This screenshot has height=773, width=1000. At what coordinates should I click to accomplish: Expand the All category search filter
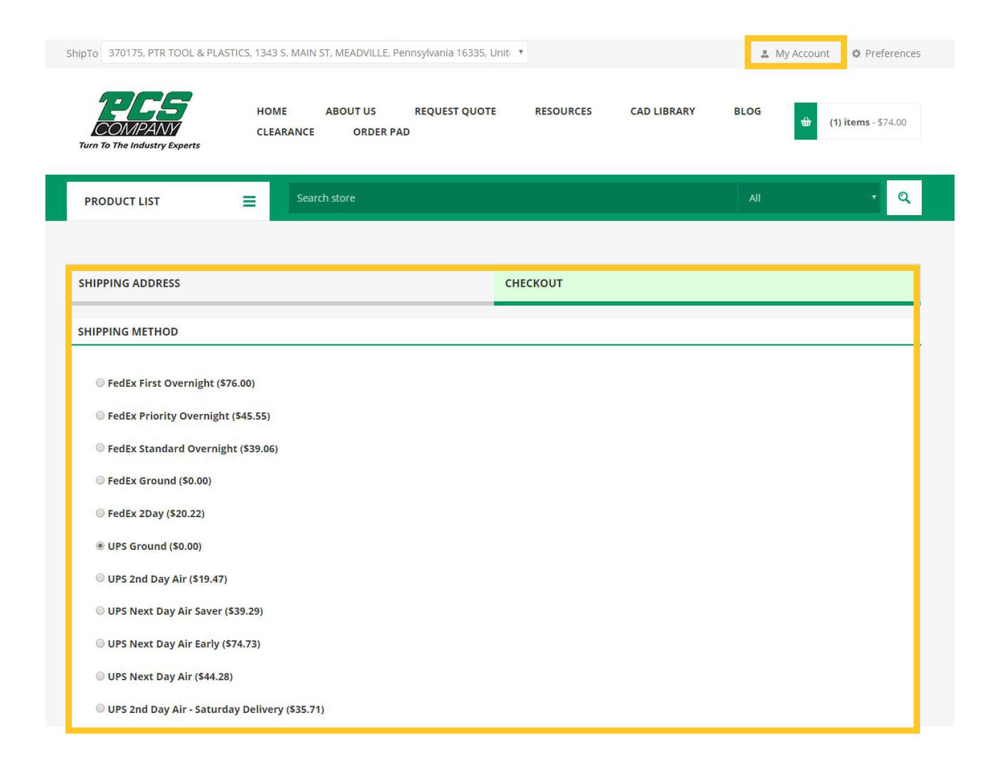pos(810,198)
